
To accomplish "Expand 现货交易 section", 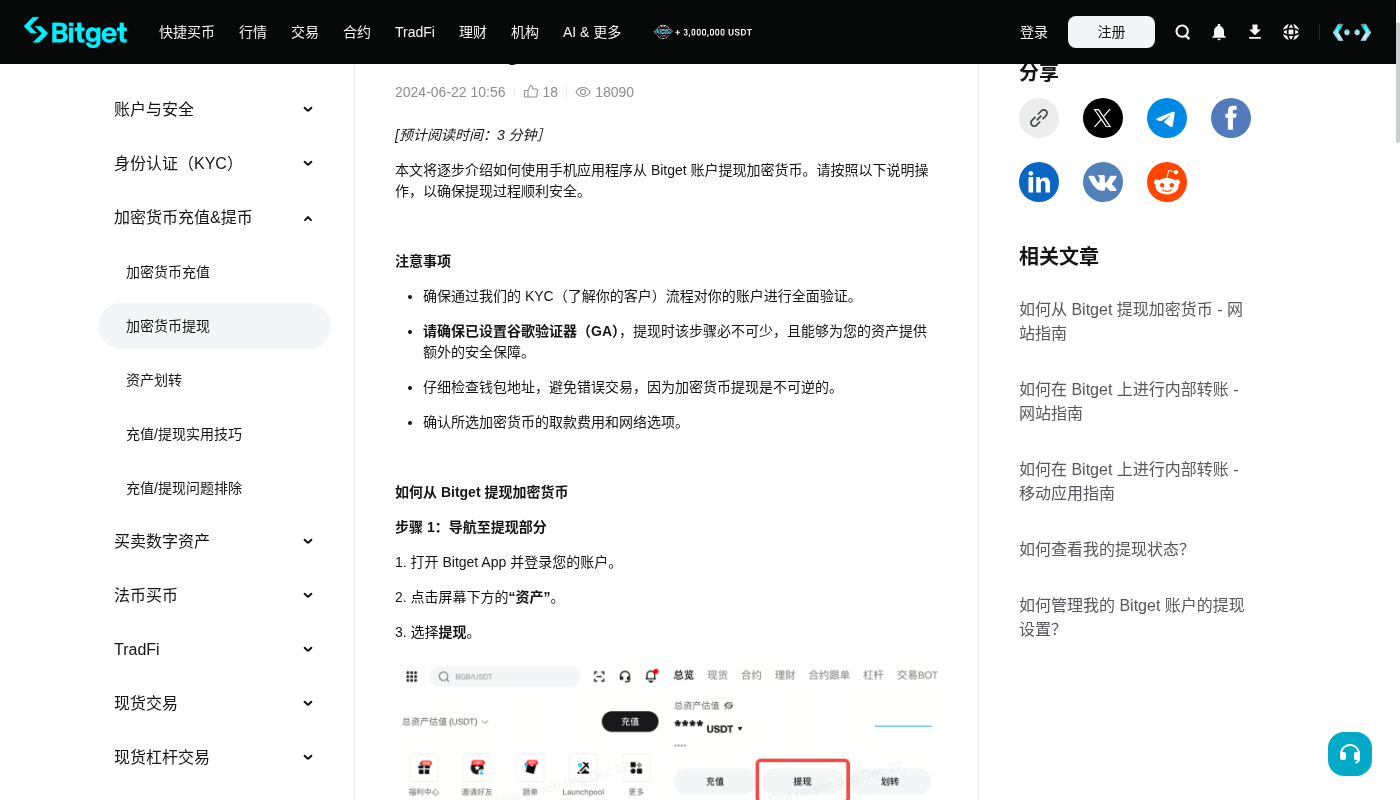I will [x=214, y=703].
